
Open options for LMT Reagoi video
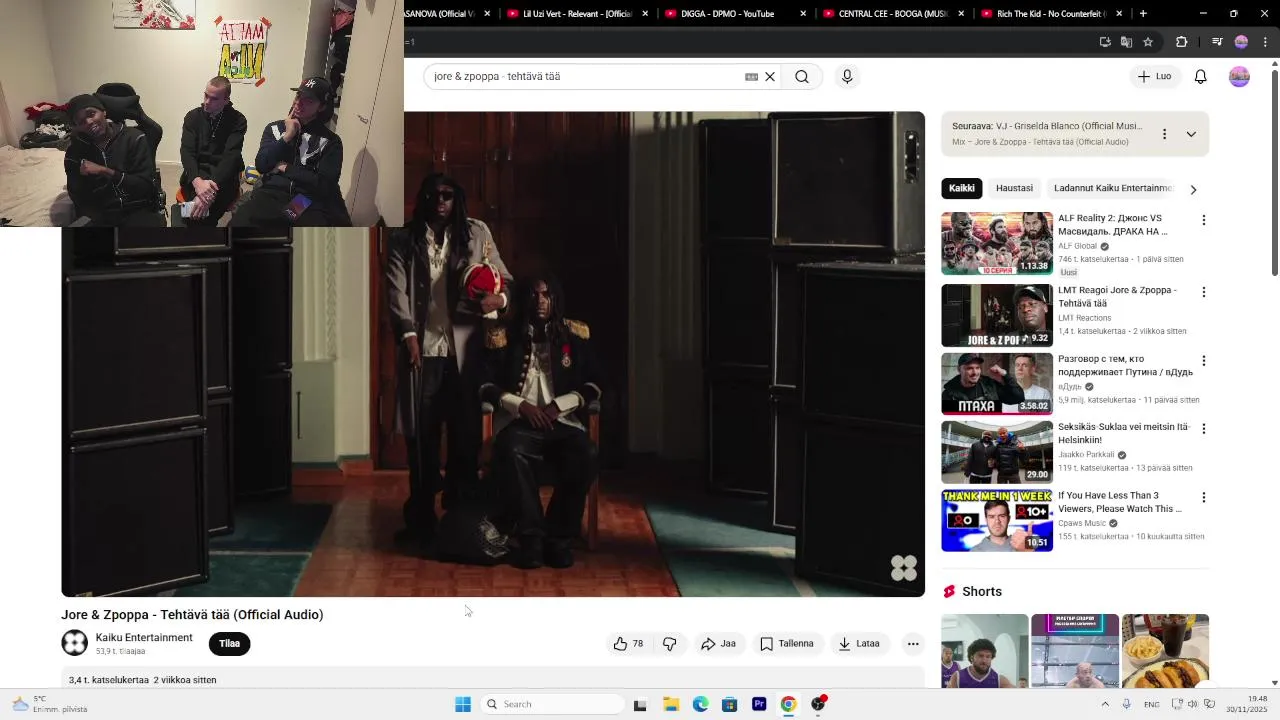1204,292
